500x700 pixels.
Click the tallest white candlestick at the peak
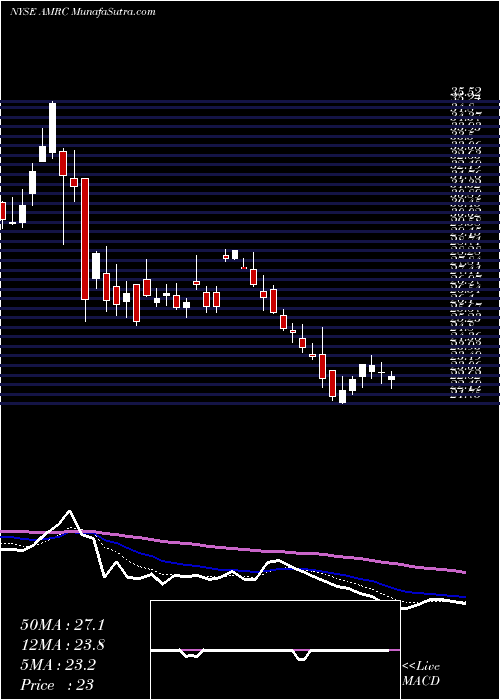(x=53, y=128)
